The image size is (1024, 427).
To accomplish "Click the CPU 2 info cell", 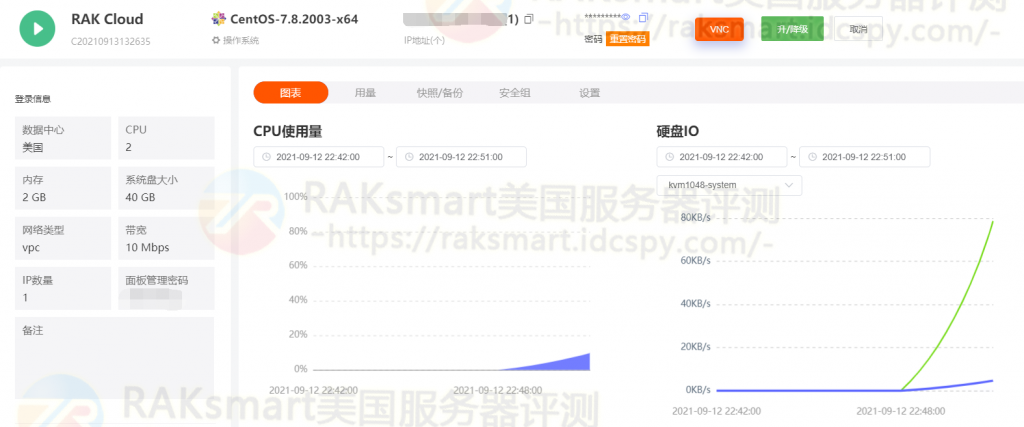I will pyautogui.click(x=167, y=138).
